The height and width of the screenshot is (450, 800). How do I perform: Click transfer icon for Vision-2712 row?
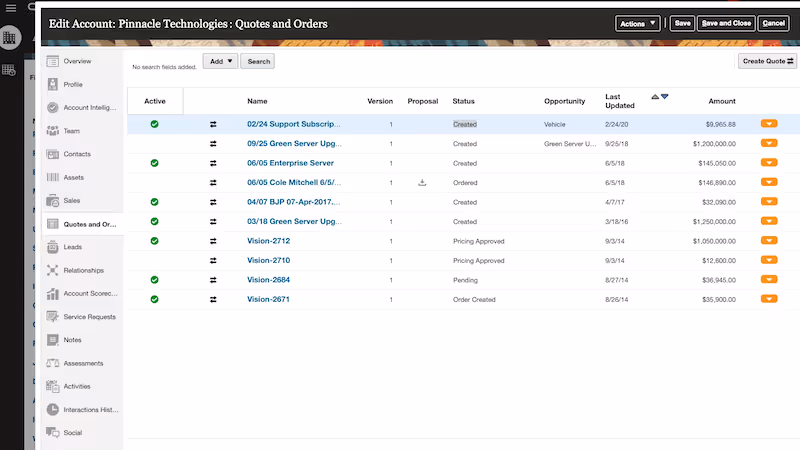(x=213, y=241)
